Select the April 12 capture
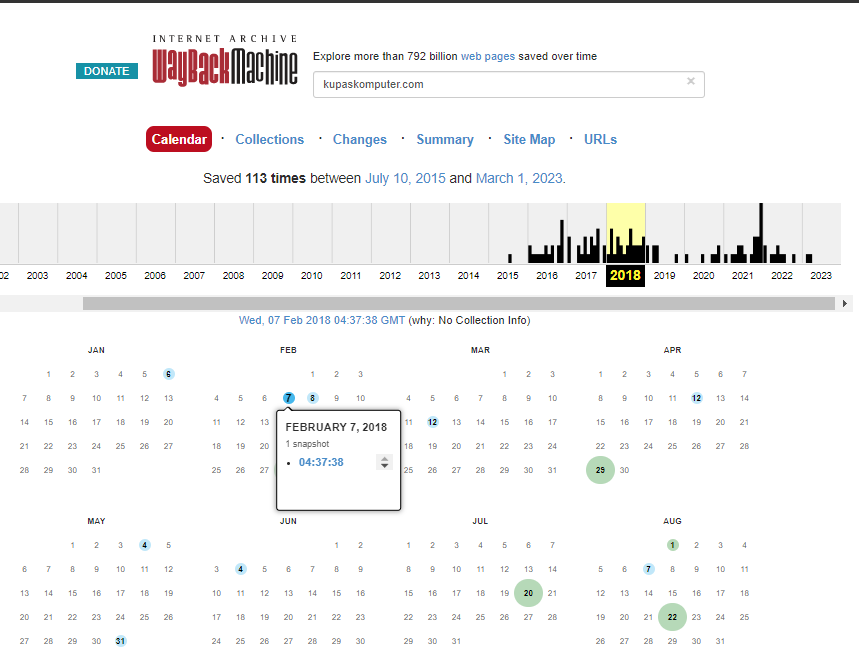Screen dimensions: 859x650 click(x=696, y=398)
